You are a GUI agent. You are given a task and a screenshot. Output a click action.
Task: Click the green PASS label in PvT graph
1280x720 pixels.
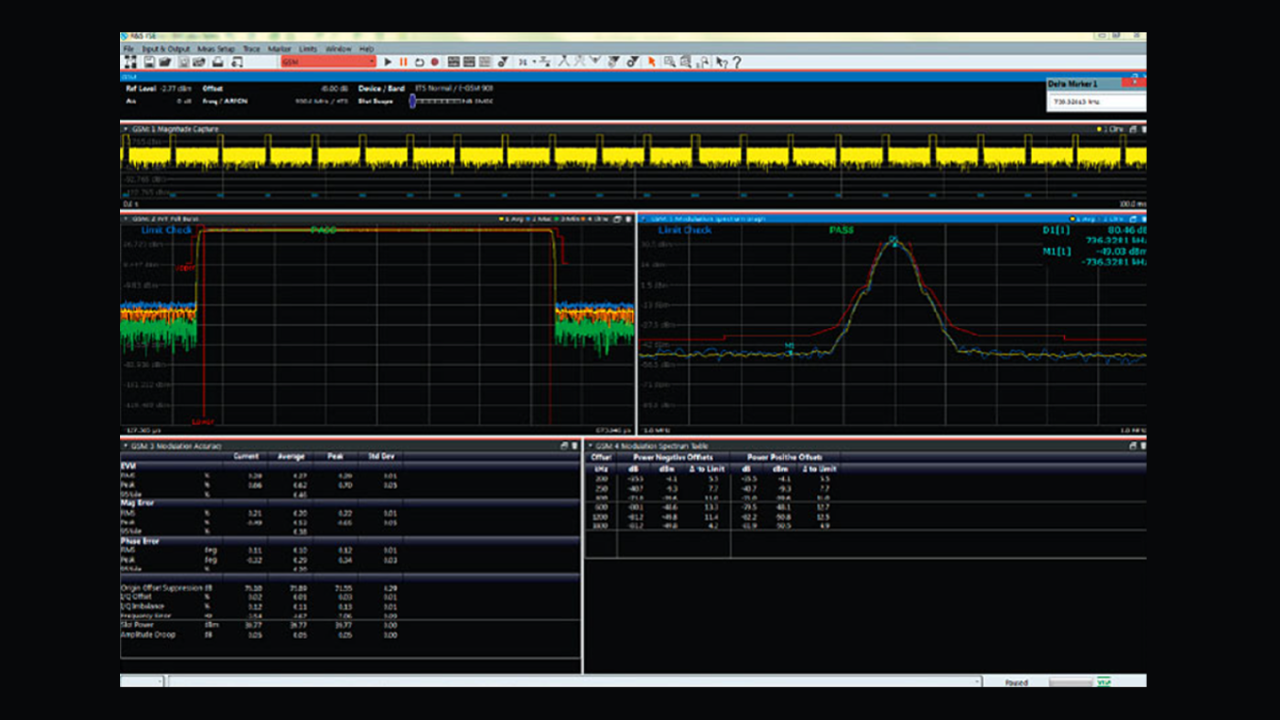[323, 229]
